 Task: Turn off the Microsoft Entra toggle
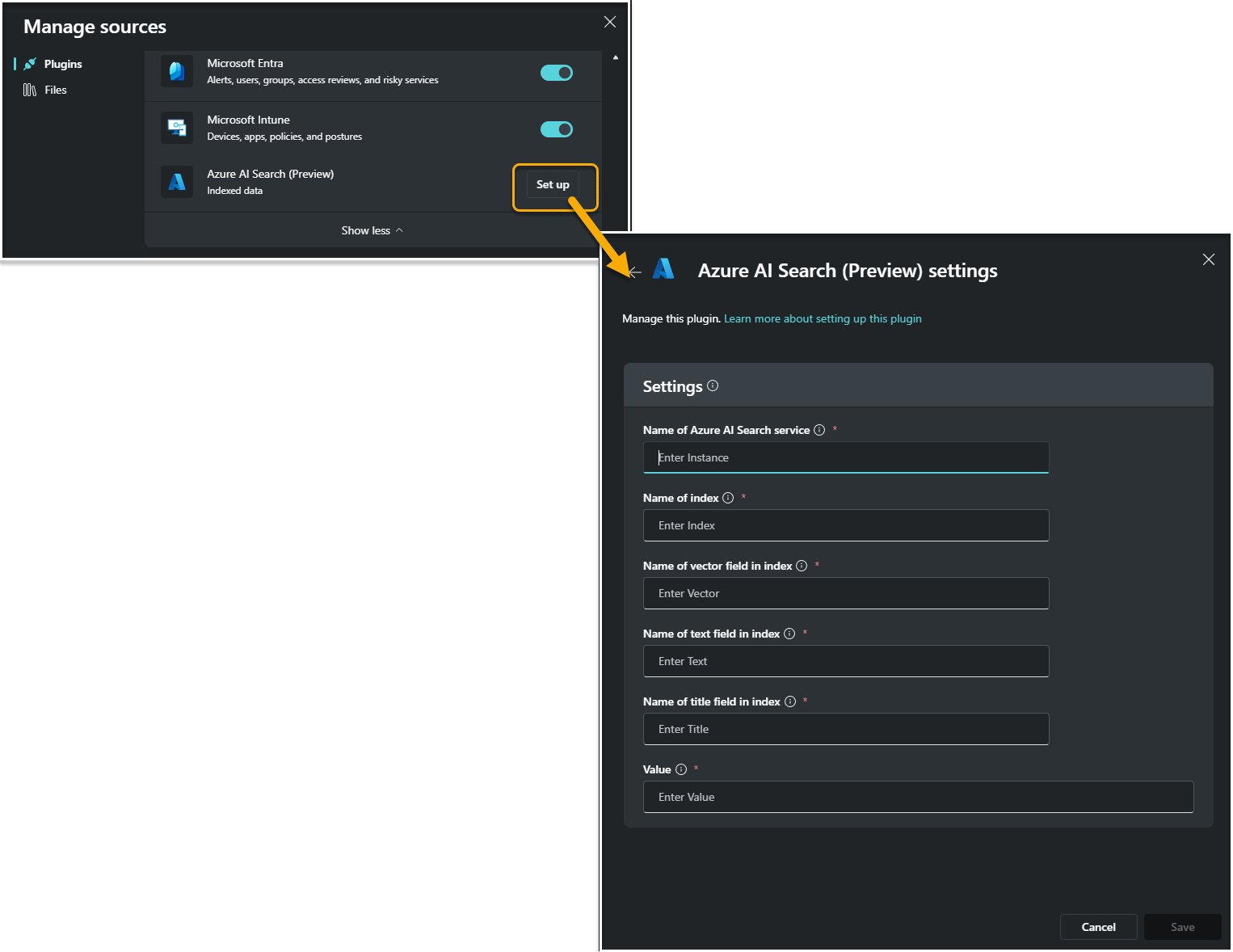[x=557, y=73]
